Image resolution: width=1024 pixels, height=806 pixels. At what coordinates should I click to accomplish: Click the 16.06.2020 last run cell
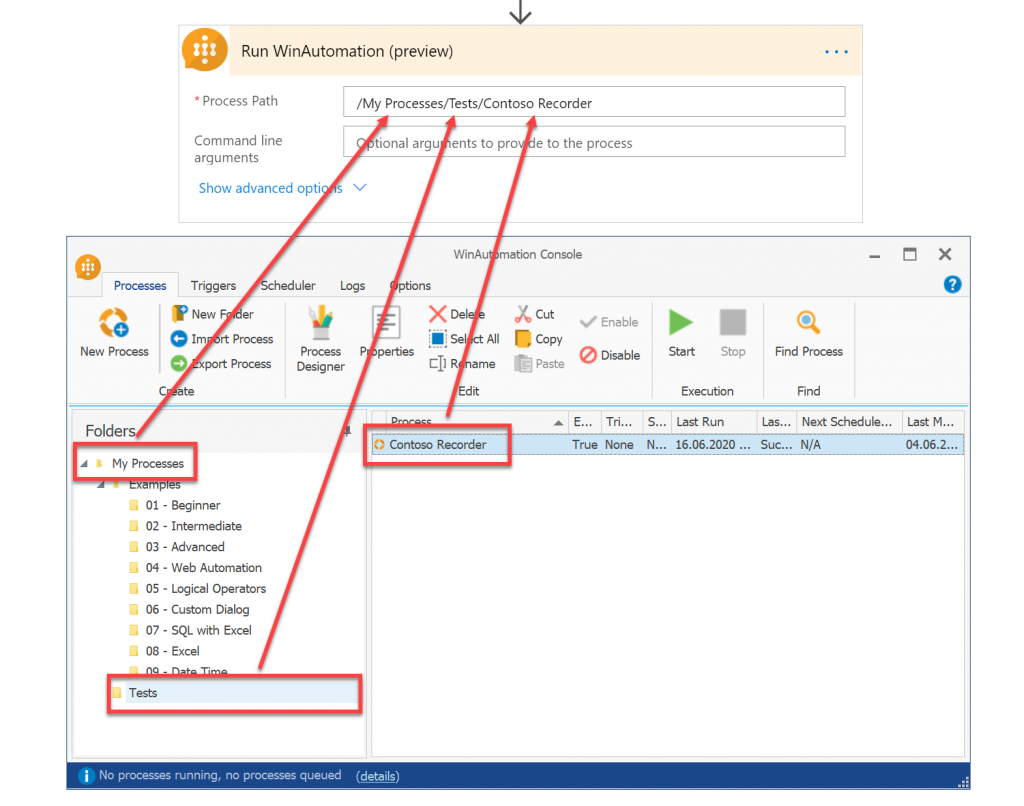tap(712, 444)
